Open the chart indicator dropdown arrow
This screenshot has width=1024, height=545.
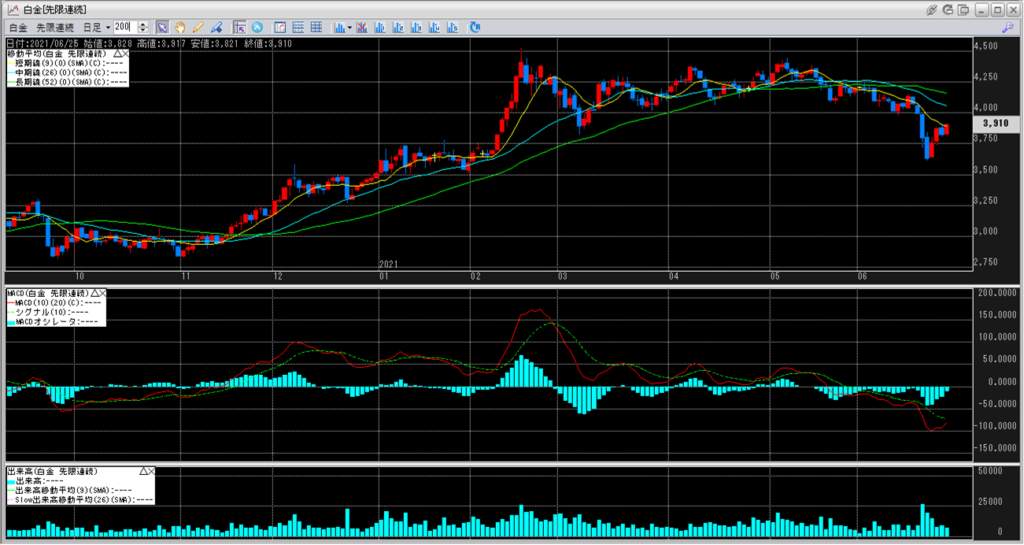click(348, 26)
